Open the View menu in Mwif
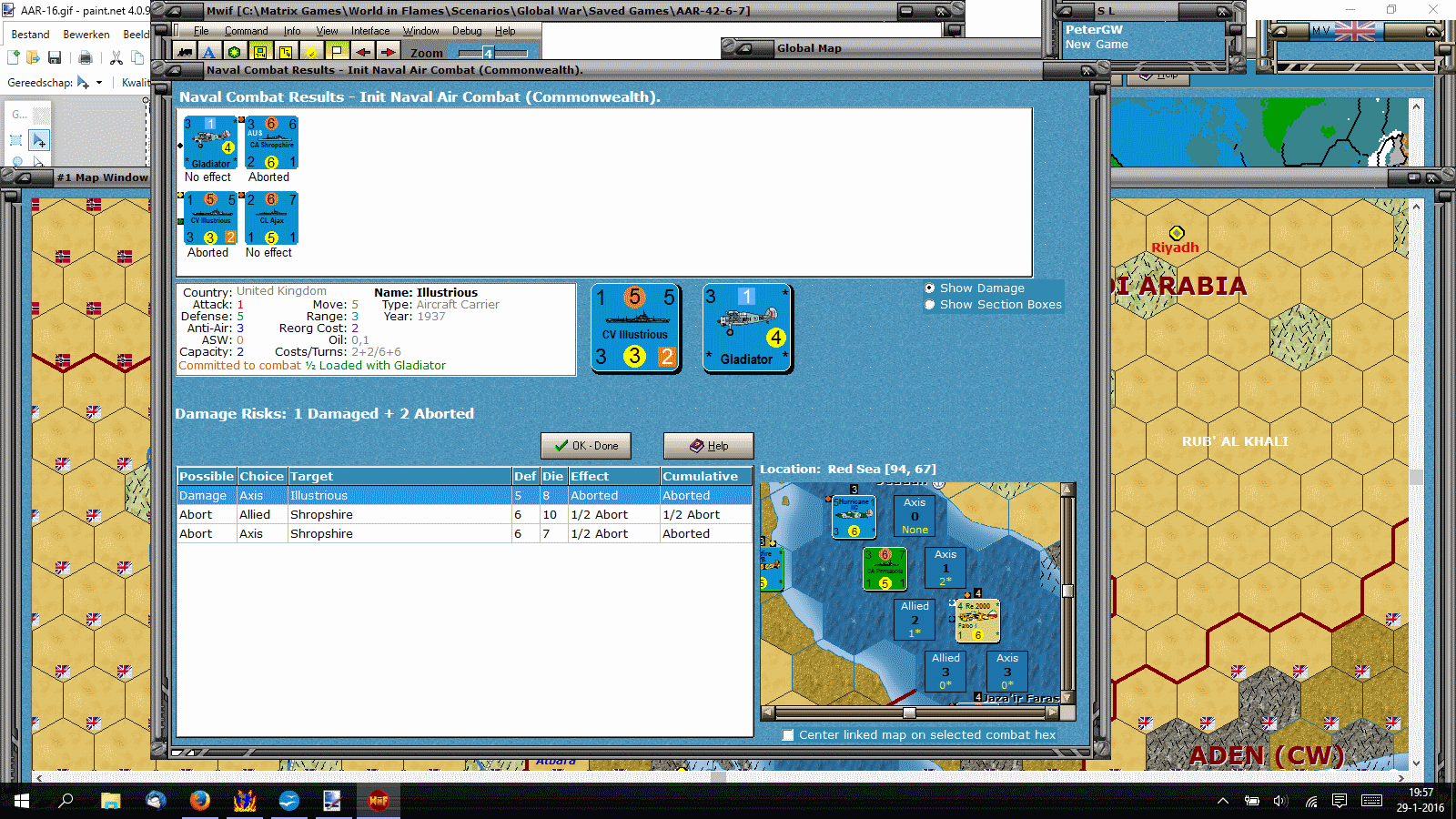The width and height of the screenshot is (1456, 819). coord(327,31)
